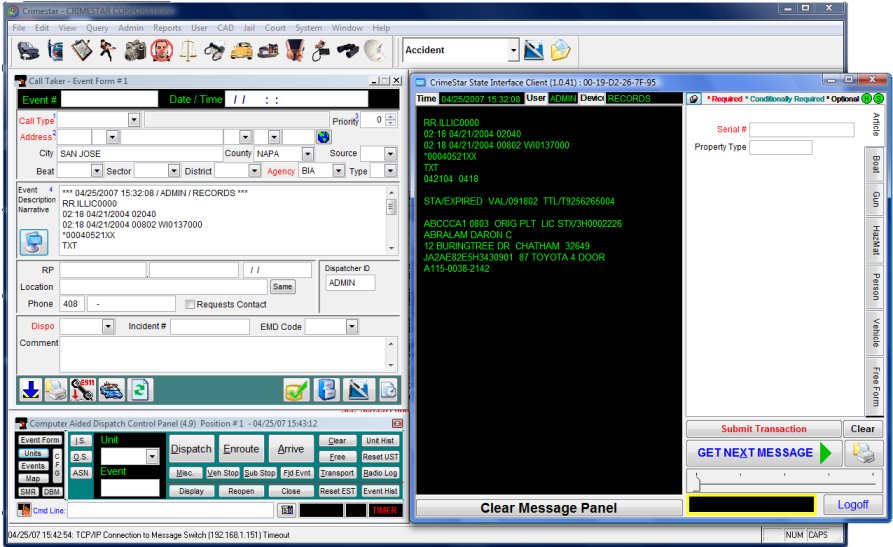Switch to the Free Form tab

tap(874, 386)
